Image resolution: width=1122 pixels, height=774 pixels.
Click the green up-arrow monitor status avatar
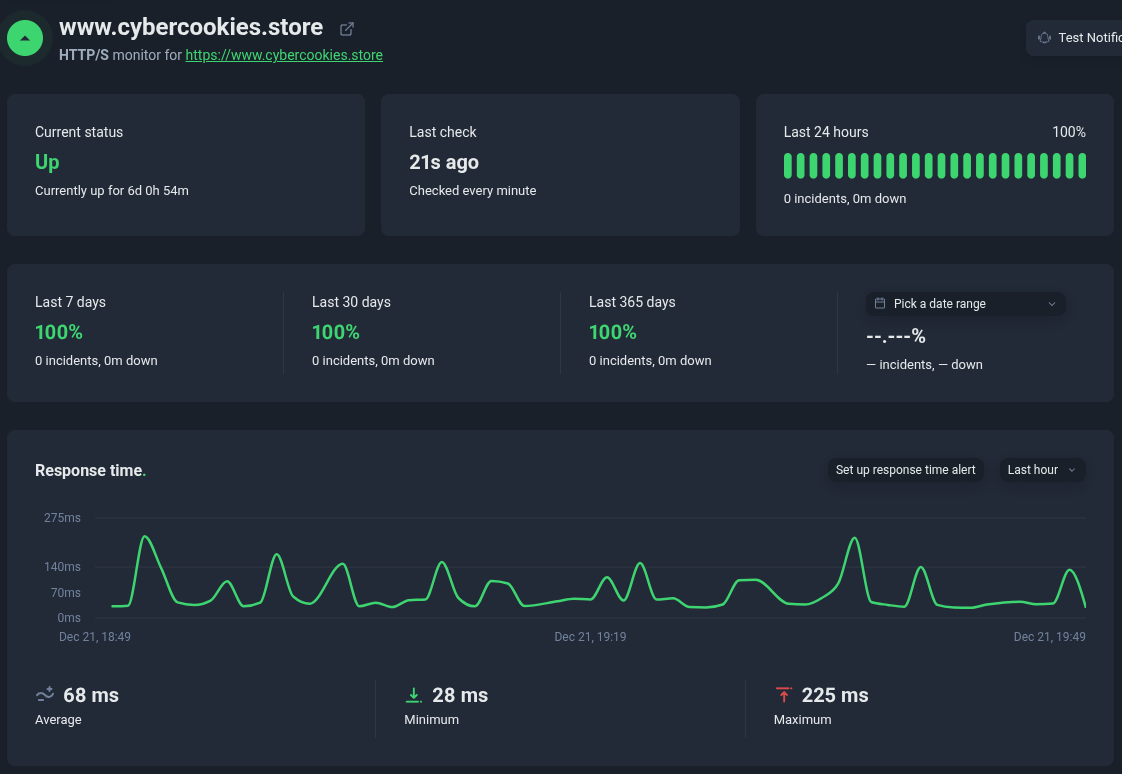24,38
